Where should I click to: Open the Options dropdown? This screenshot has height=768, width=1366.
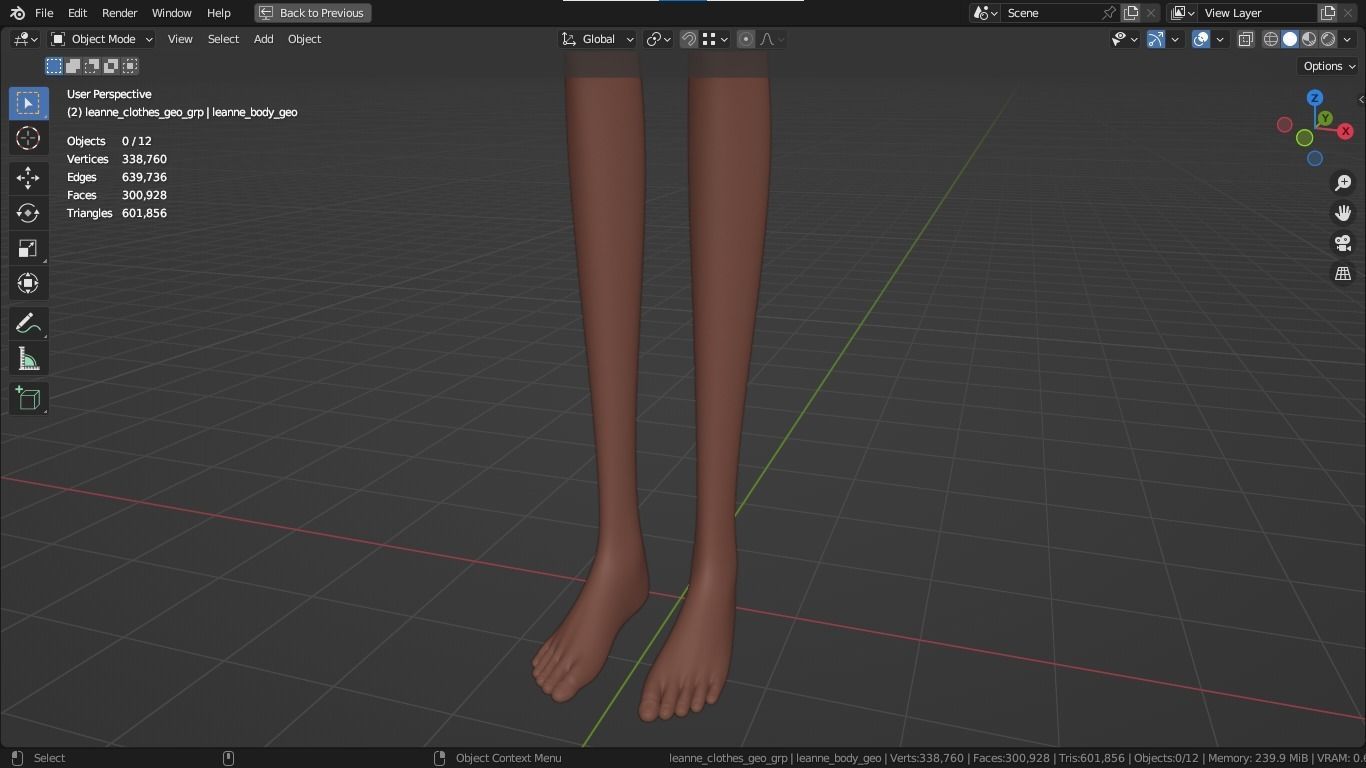[1329, 66]
